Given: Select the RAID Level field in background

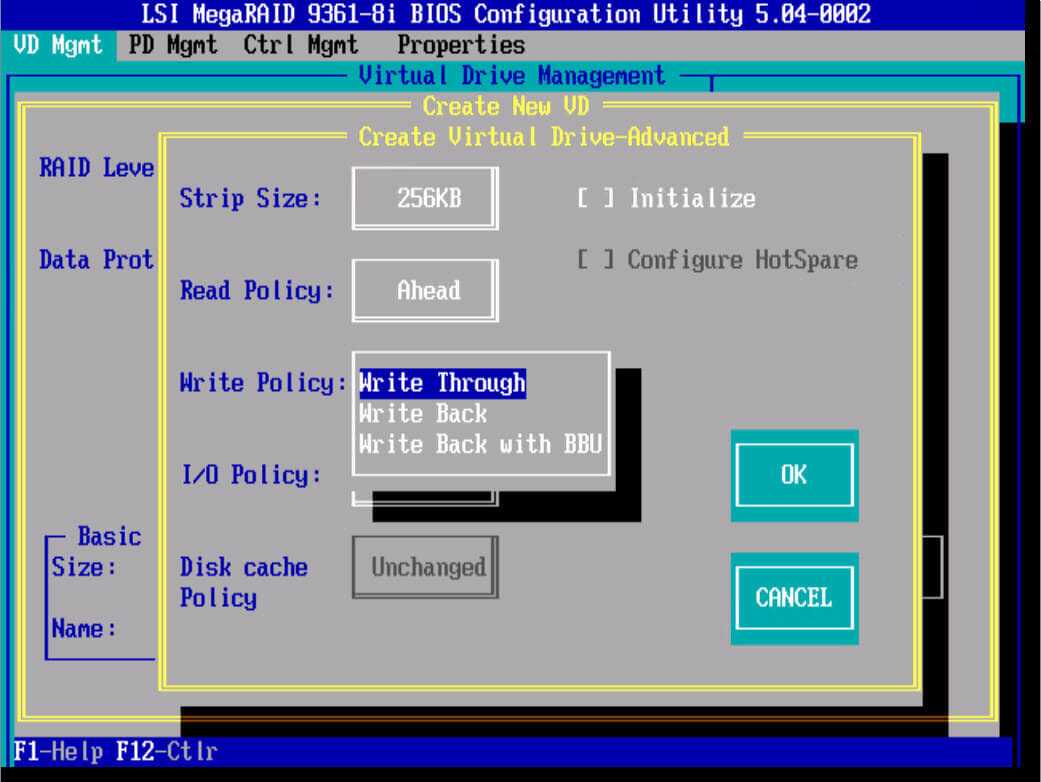Looking at the screenshot, I should click(96, 168).
